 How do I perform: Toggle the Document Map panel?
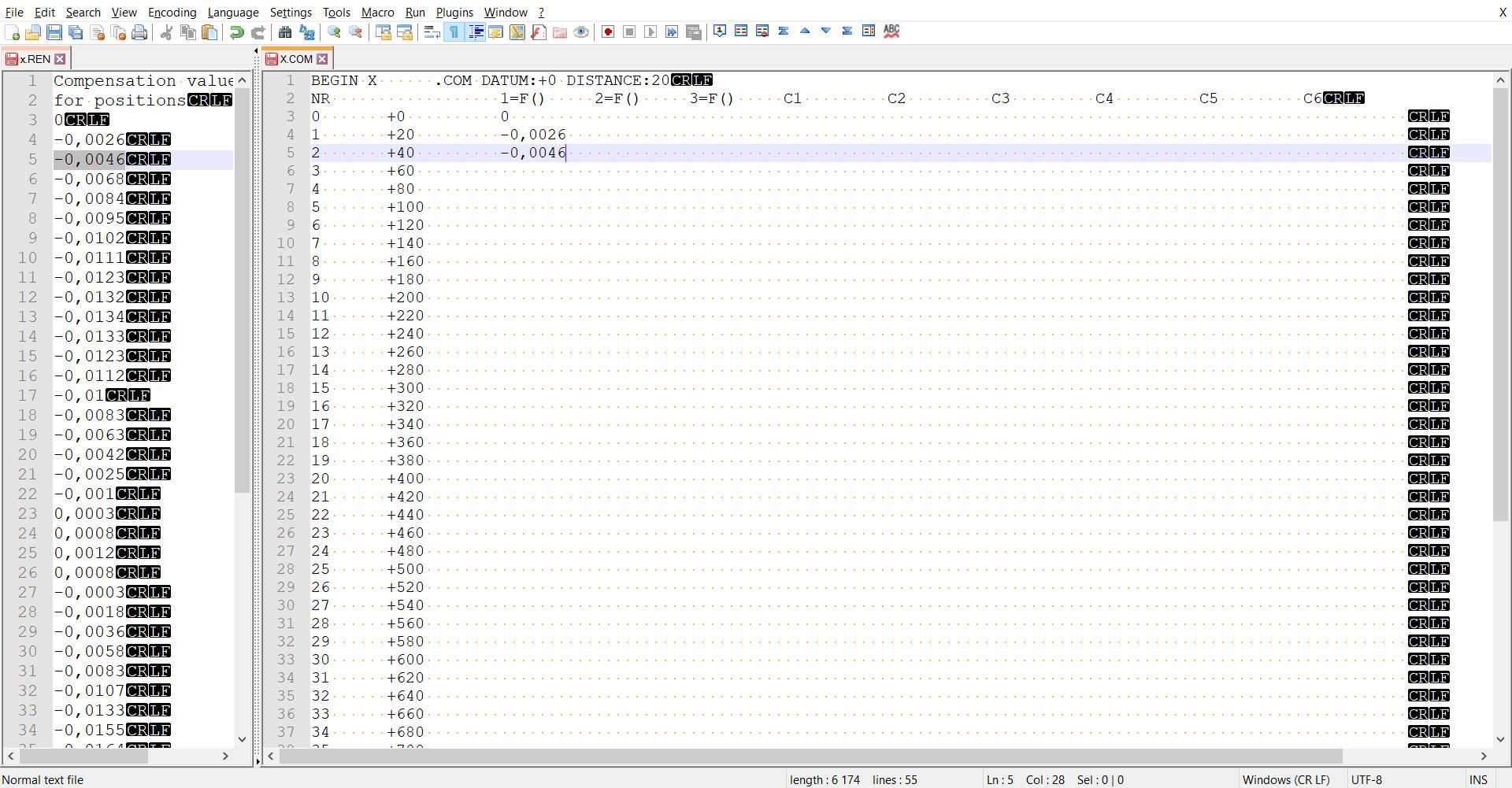[x=517, y=32]
